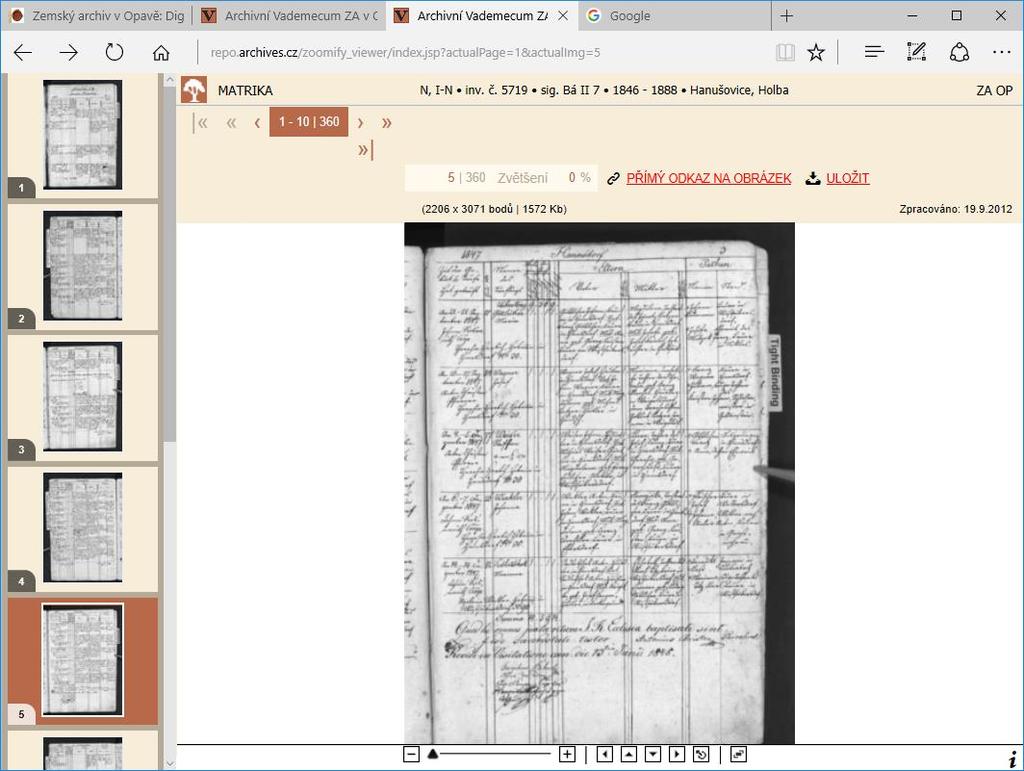Pan the image up

coord(628,755)
